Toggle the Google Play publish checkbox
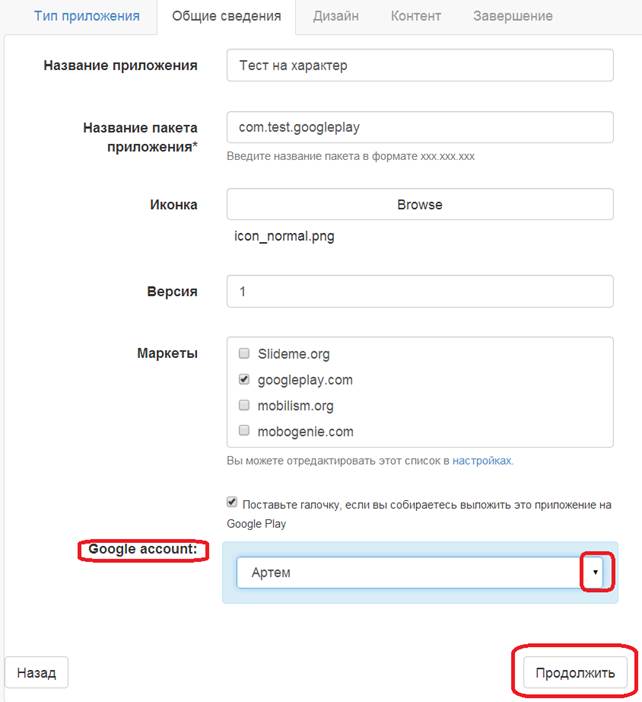642x702 pixels. tap(233, 503)
